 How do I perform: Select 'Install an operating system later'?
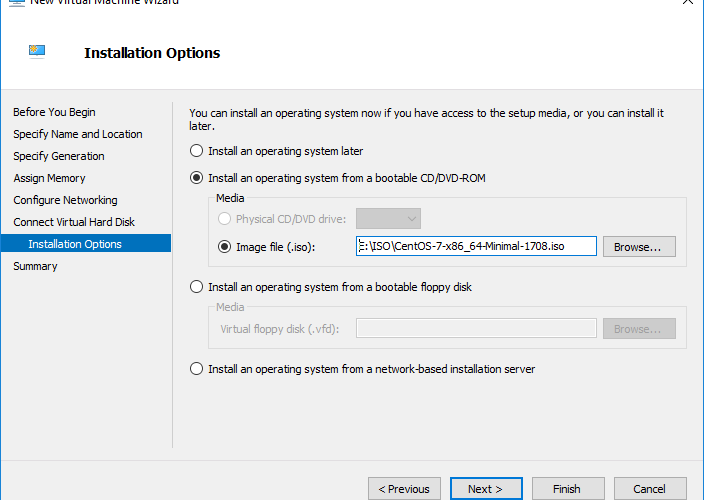(197, 151)
